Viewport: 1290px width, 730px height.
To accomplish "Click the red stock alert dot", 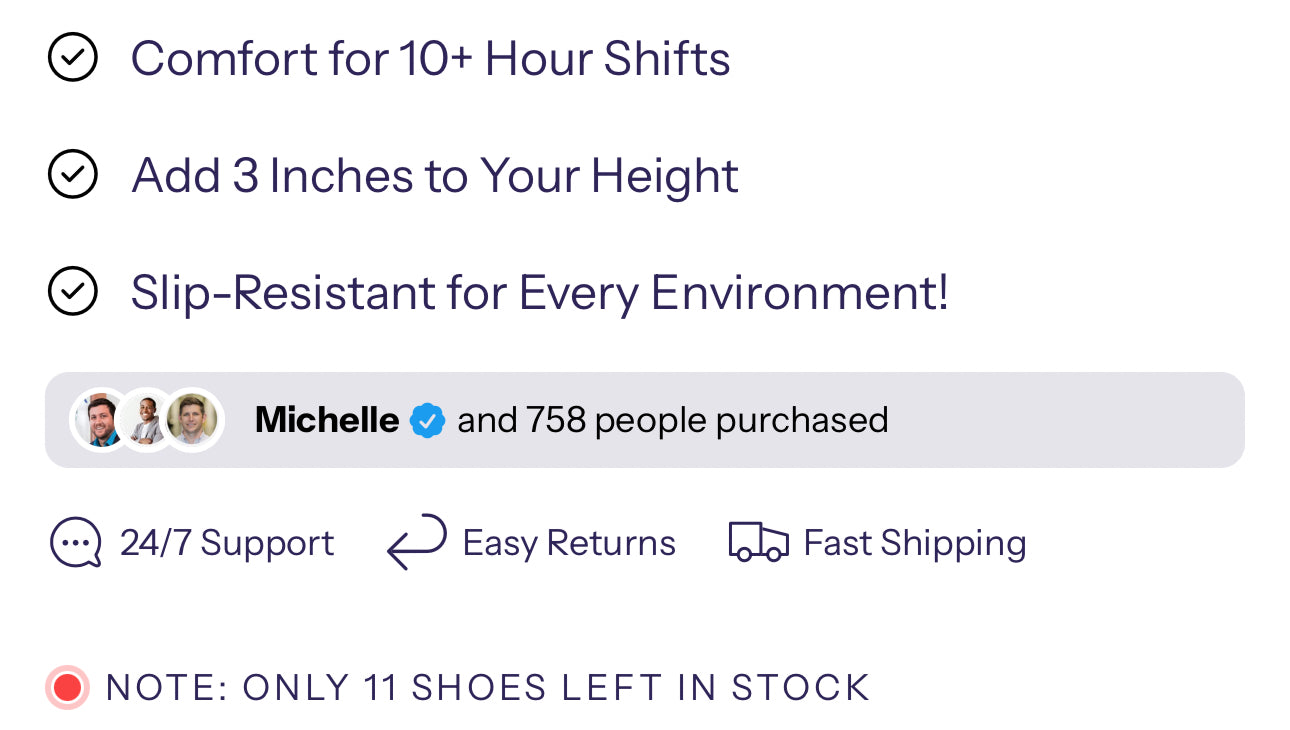I will [x=68, y=688].
